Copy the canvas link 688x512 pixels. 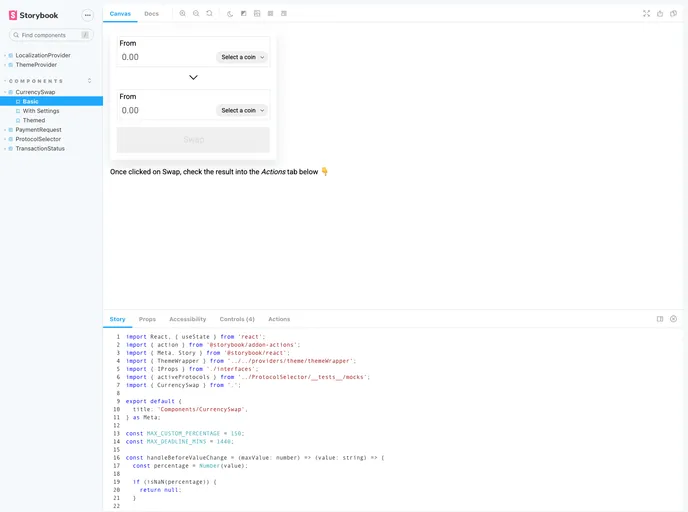pyautogui.click(x=674, y=14)
